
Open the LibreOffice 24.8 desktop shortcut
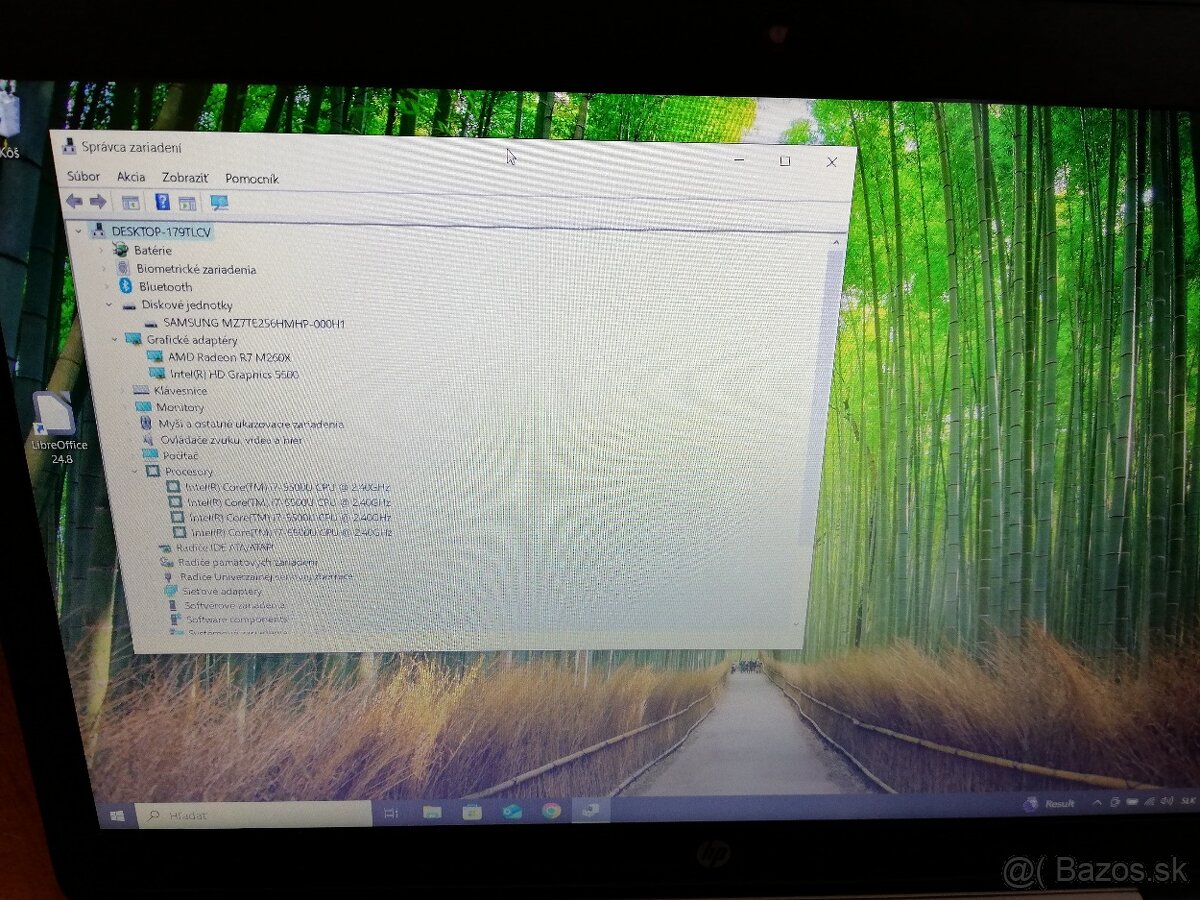tap(56, 427)
